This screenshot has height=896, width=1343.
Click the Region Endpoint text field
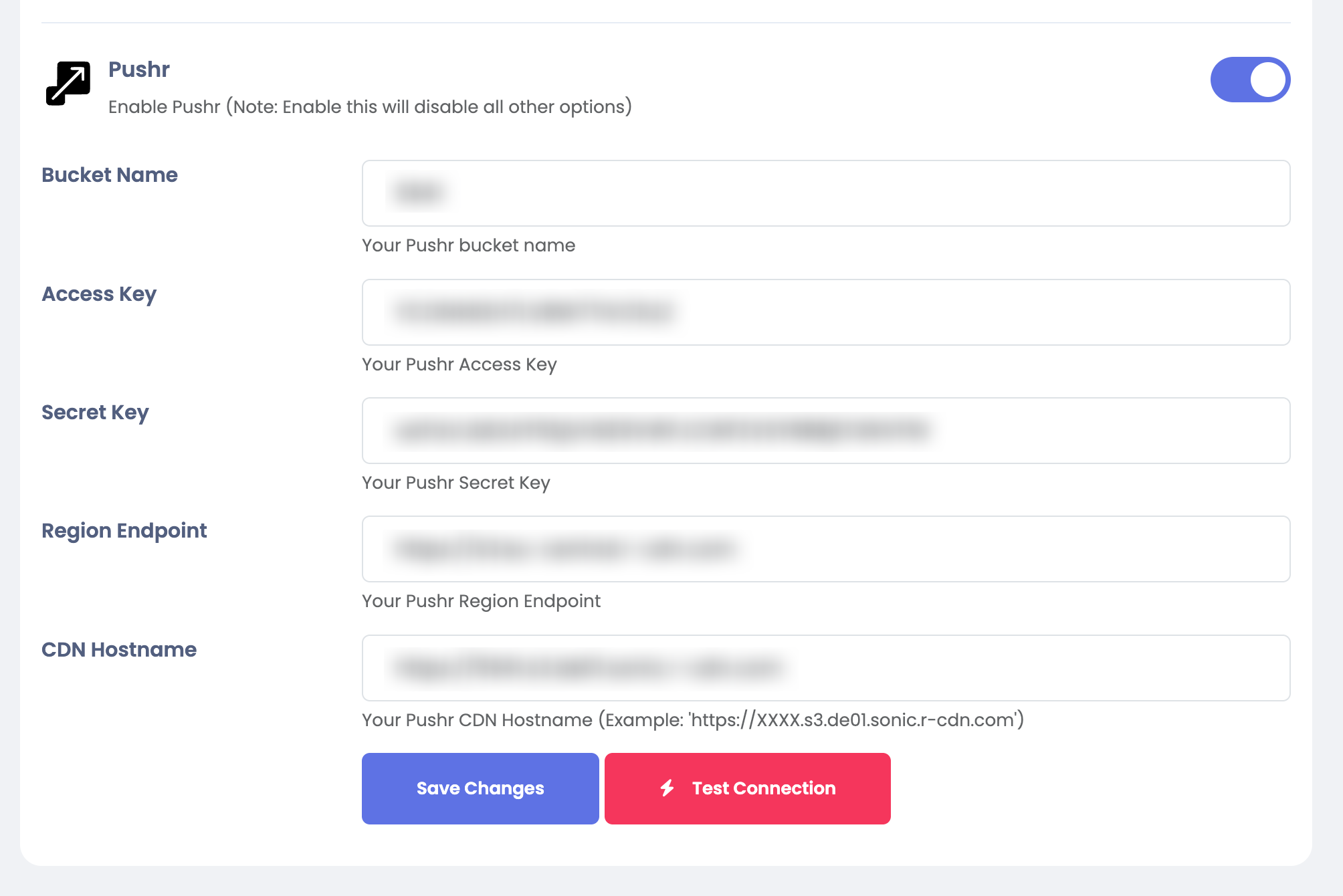coord(825,549)
